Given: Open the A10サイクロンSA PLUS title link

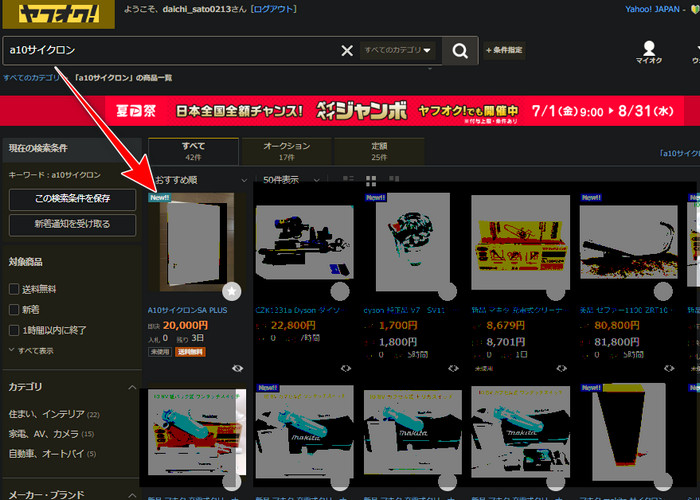Looking at the screenshot, I should 188,310.
